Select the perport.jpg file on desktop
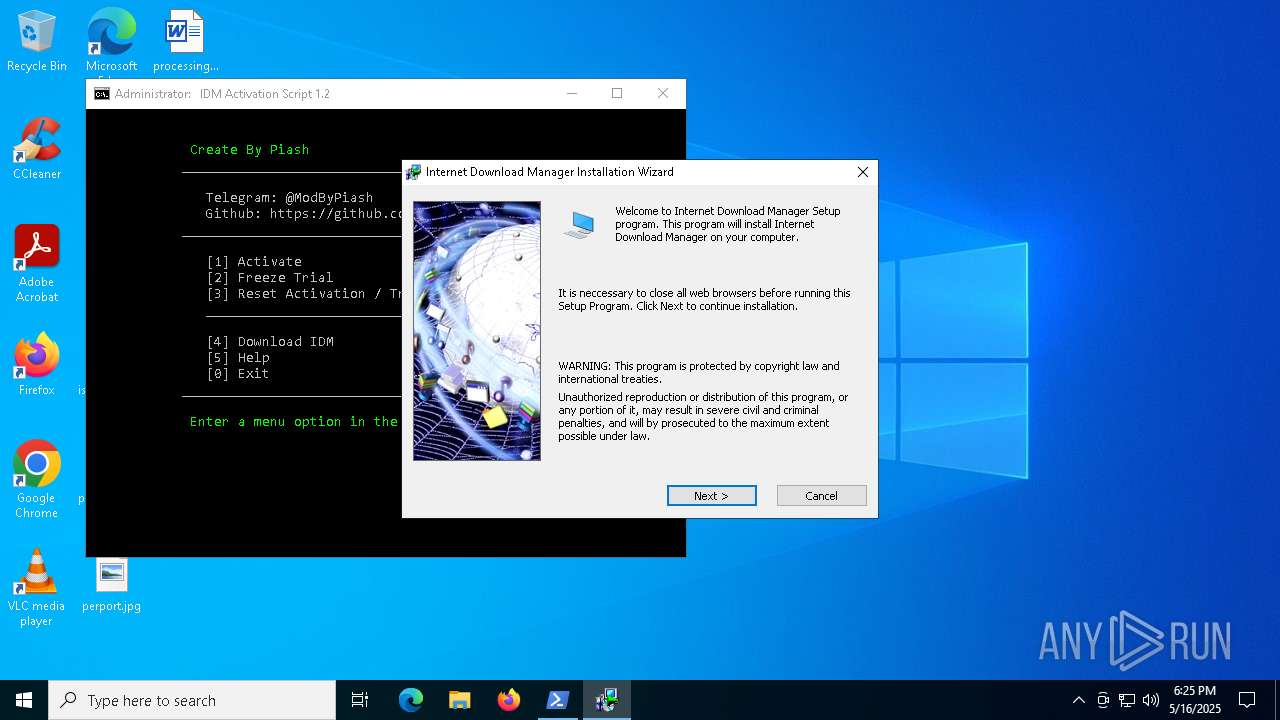 point(111,585)
